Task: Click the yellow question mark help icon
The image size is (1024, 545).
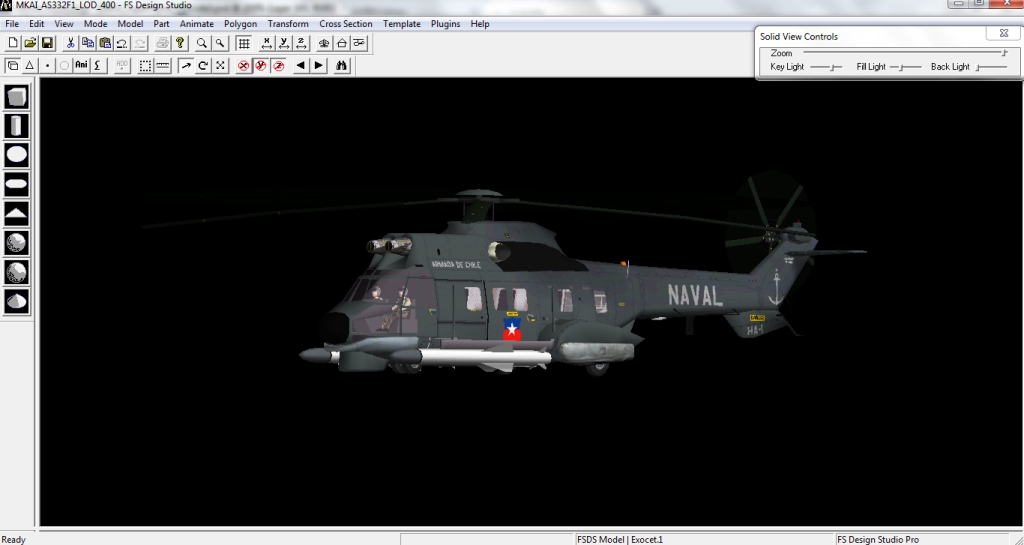Action: tap(180, 43)
